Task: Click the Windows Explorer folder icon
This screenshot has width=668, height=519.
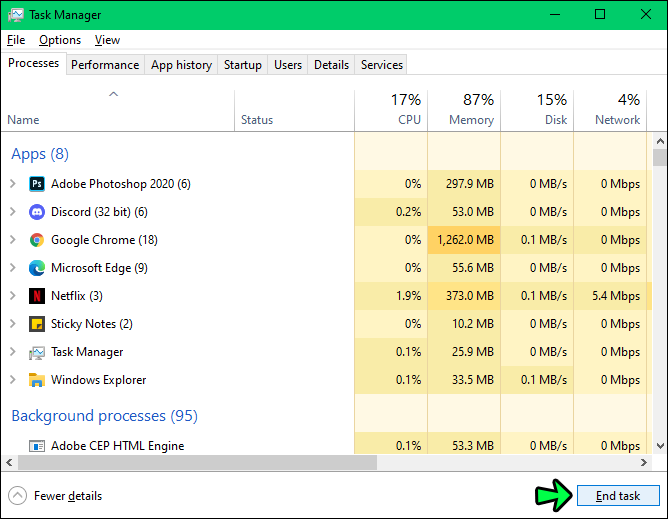Action: tap(37, 380)
